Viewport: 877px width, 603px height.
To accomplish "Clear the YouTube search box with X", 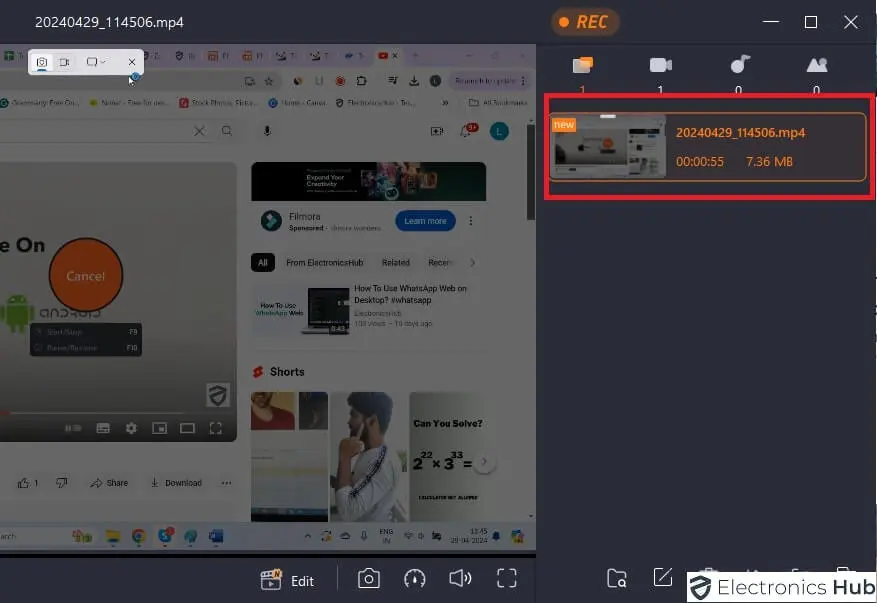I will pyautogui.click(x=199, y=131).
